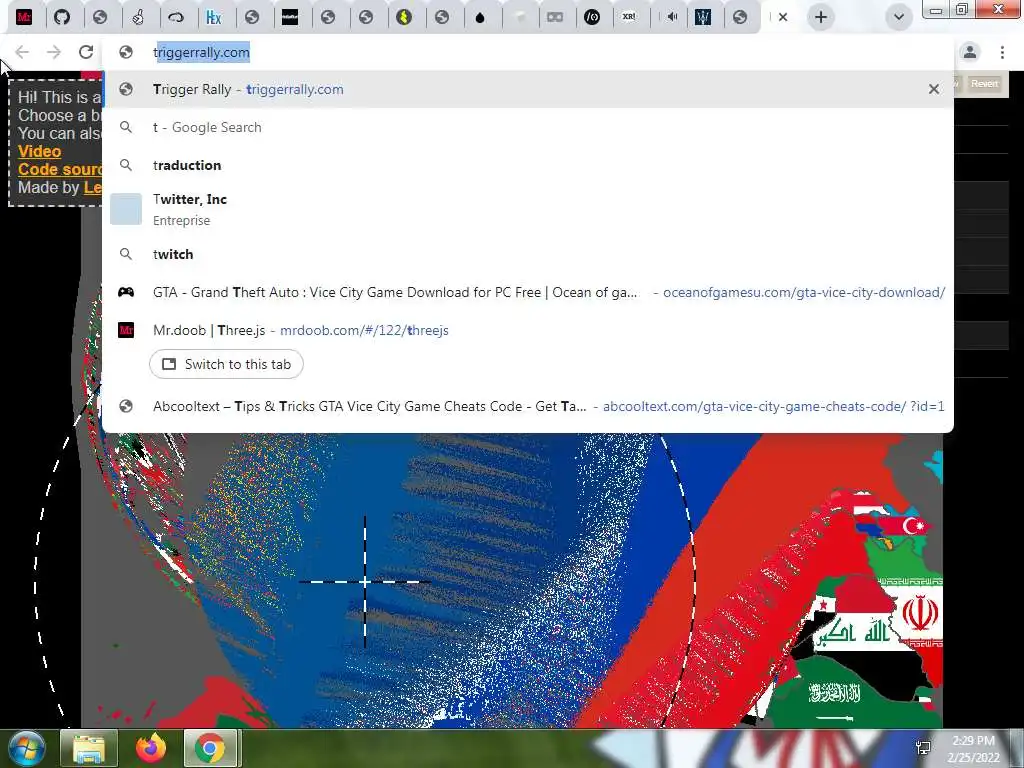Launch Firefox from the taskbar

pos(150,748)
